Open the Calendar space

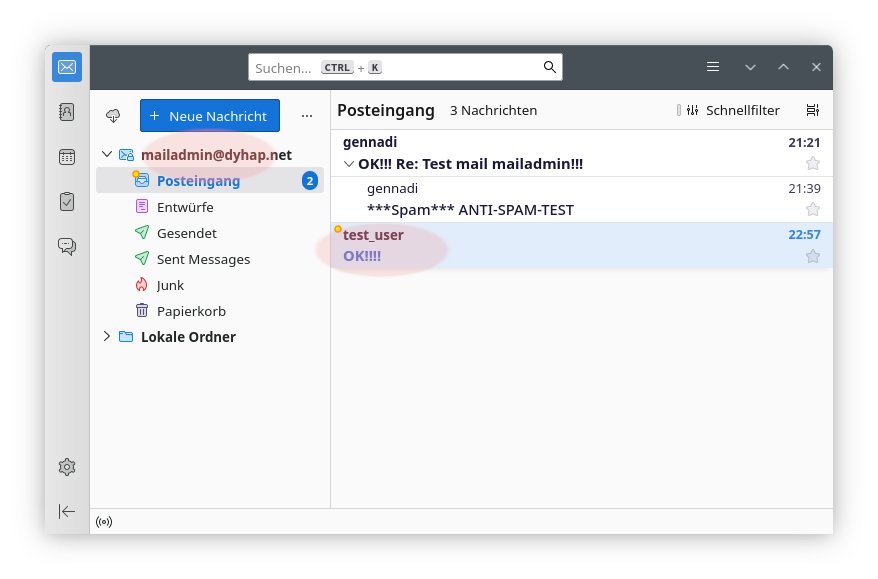click(x=67, y=157)
